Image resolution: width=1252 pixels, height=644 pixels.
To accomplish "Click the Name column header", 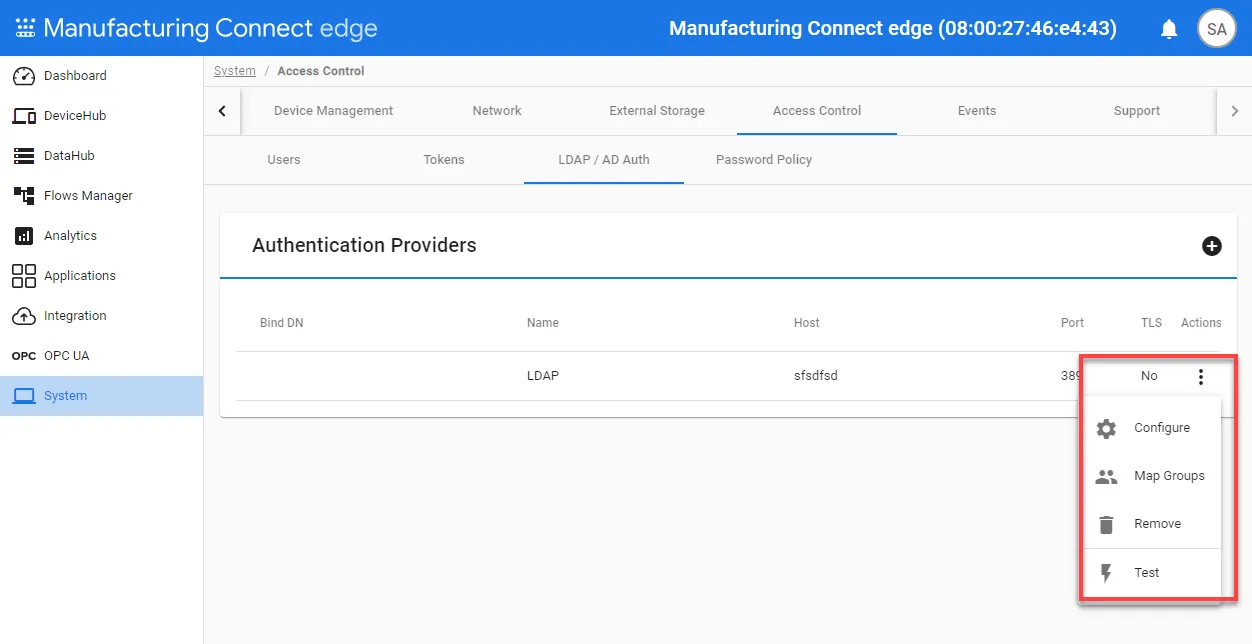I will point(543,323).
